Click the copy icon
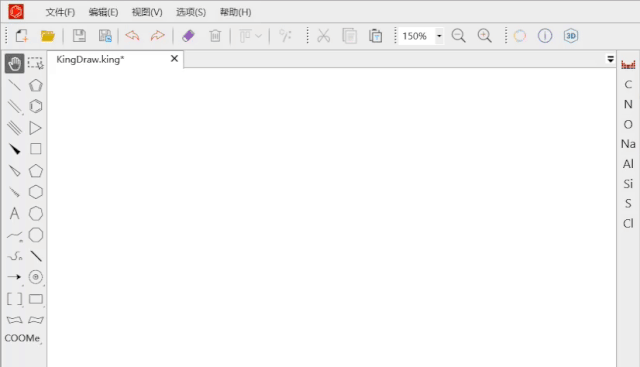 coord(349,36)
